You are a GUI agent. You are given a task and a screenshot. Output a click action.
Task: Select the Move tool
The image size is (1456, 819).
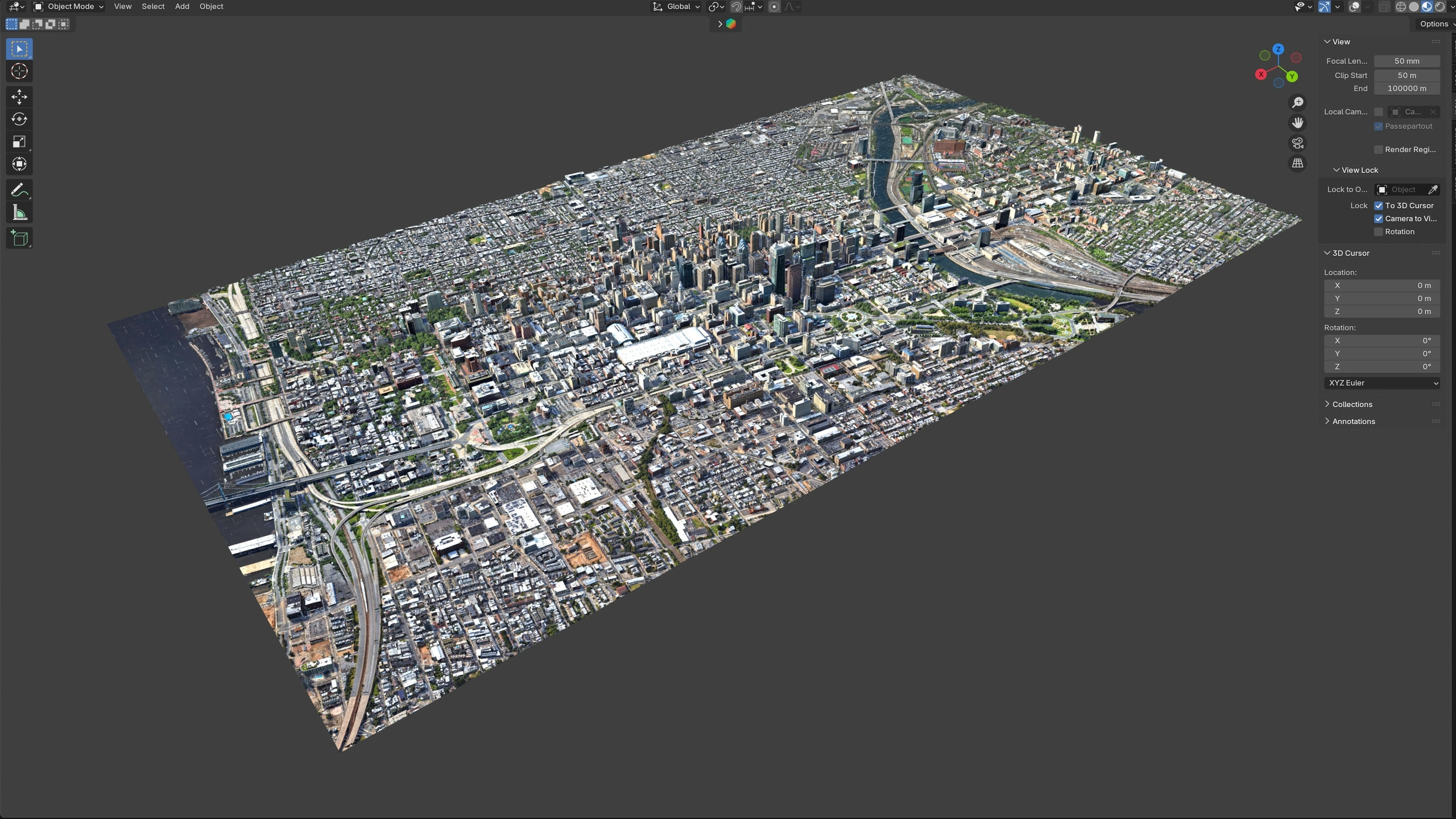[x=19, y=97]
